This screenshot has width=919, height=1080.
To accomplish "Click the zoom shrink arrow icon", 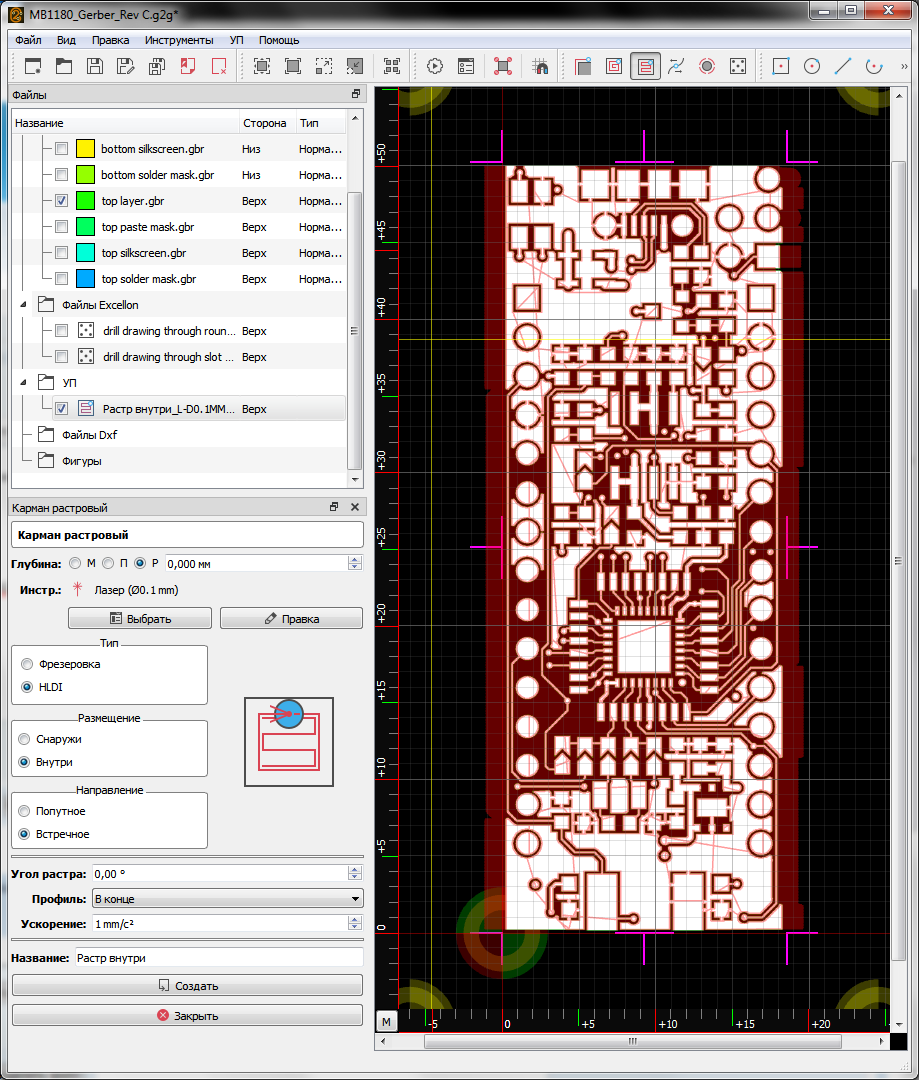I will (x=355, y=66).
